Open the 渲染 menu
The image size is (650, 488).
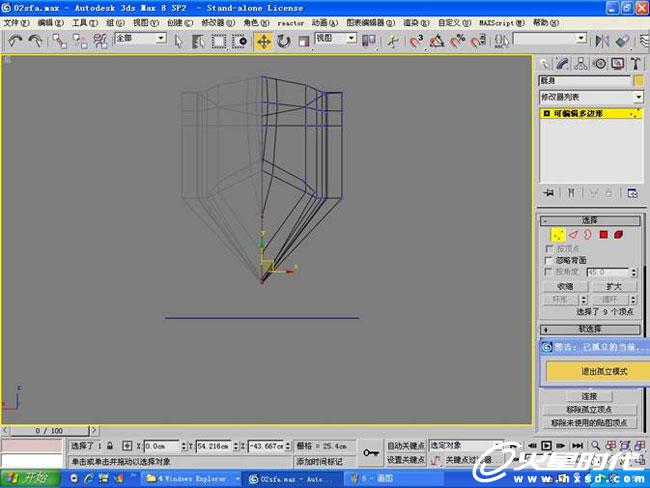[416, 23]
